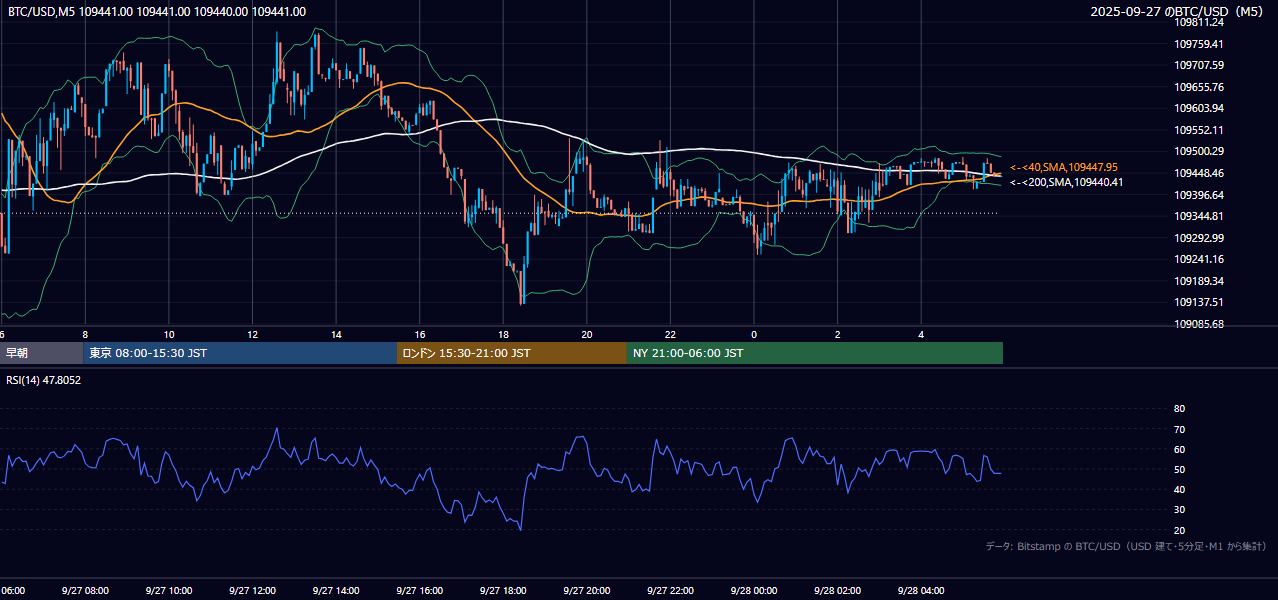Click hour tick 0 below price chart
Screen dimensions: 1278x600
(754, 334)
